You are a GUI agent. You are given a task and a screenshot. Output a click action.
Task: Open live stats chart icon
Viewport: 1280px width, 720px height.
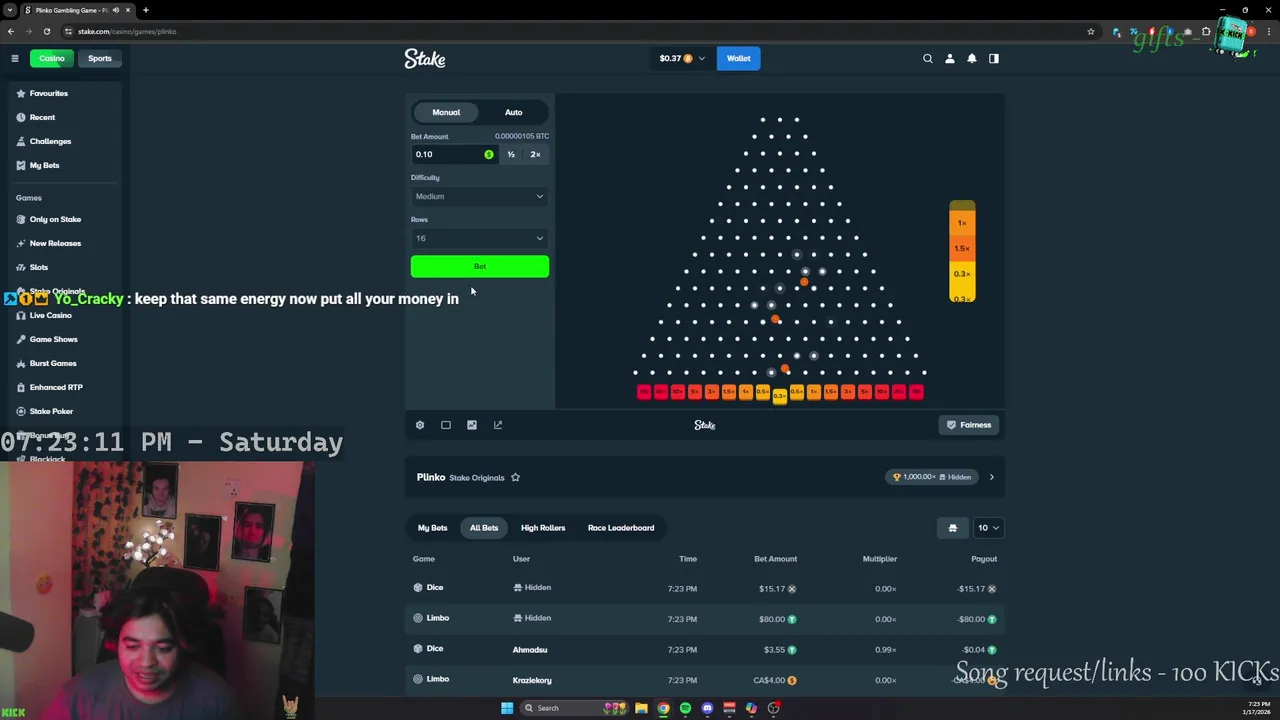472,425
